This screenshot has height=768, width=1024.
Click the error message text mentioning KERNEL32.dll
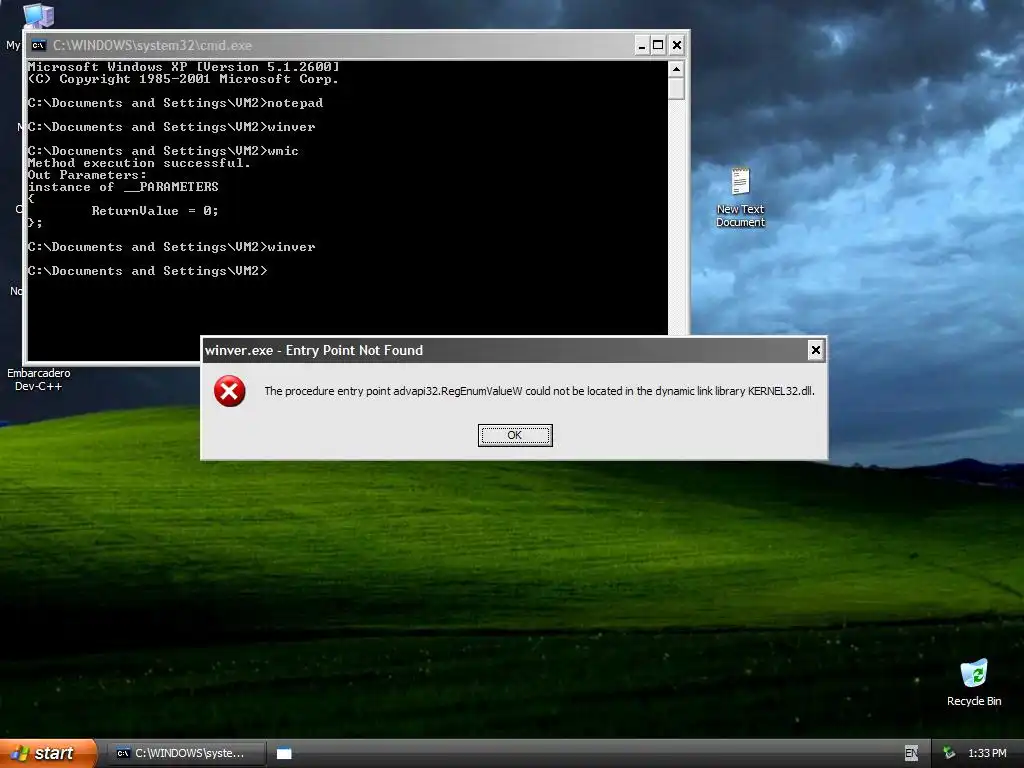pyautogui.click(x=539, y=391)
